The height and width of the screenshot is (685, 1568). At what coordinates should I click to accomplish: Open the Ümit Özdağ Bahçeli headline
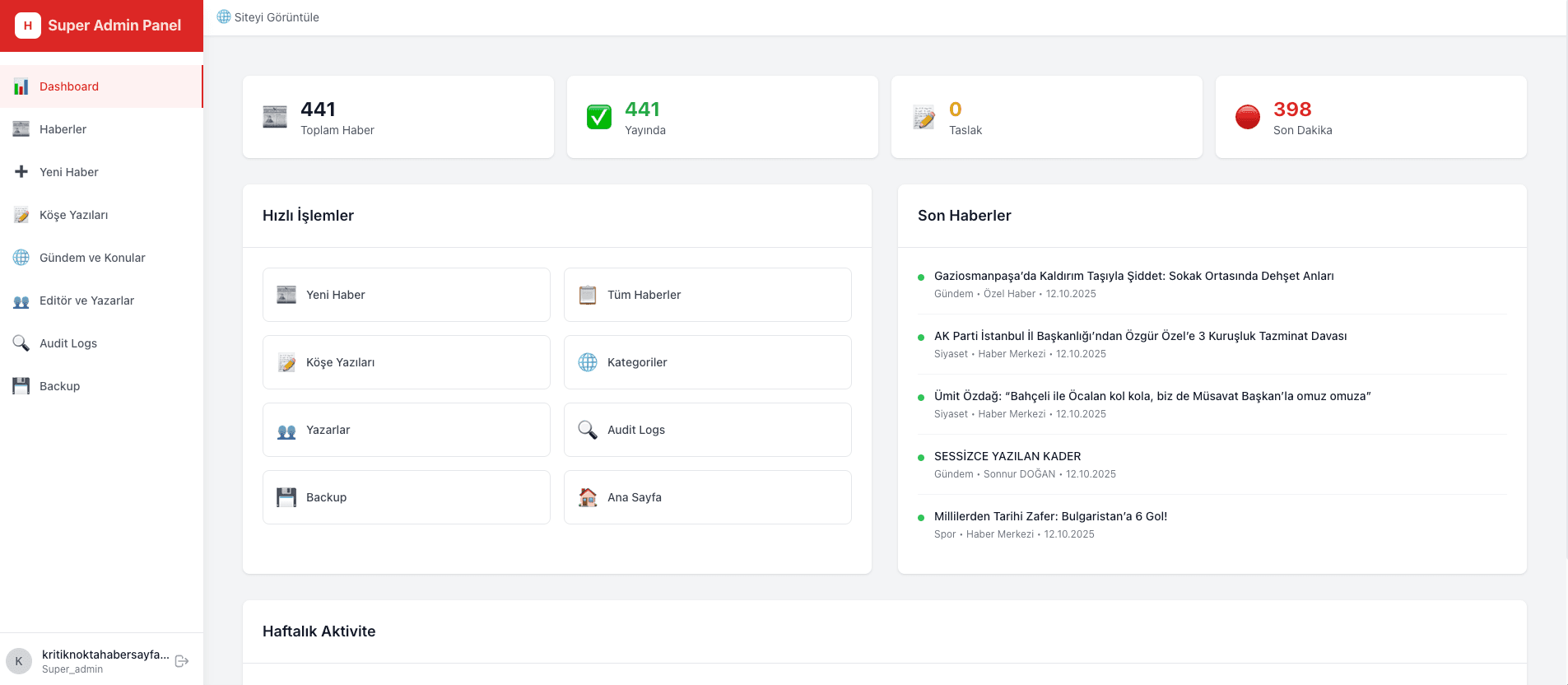tap(1152, 396)
